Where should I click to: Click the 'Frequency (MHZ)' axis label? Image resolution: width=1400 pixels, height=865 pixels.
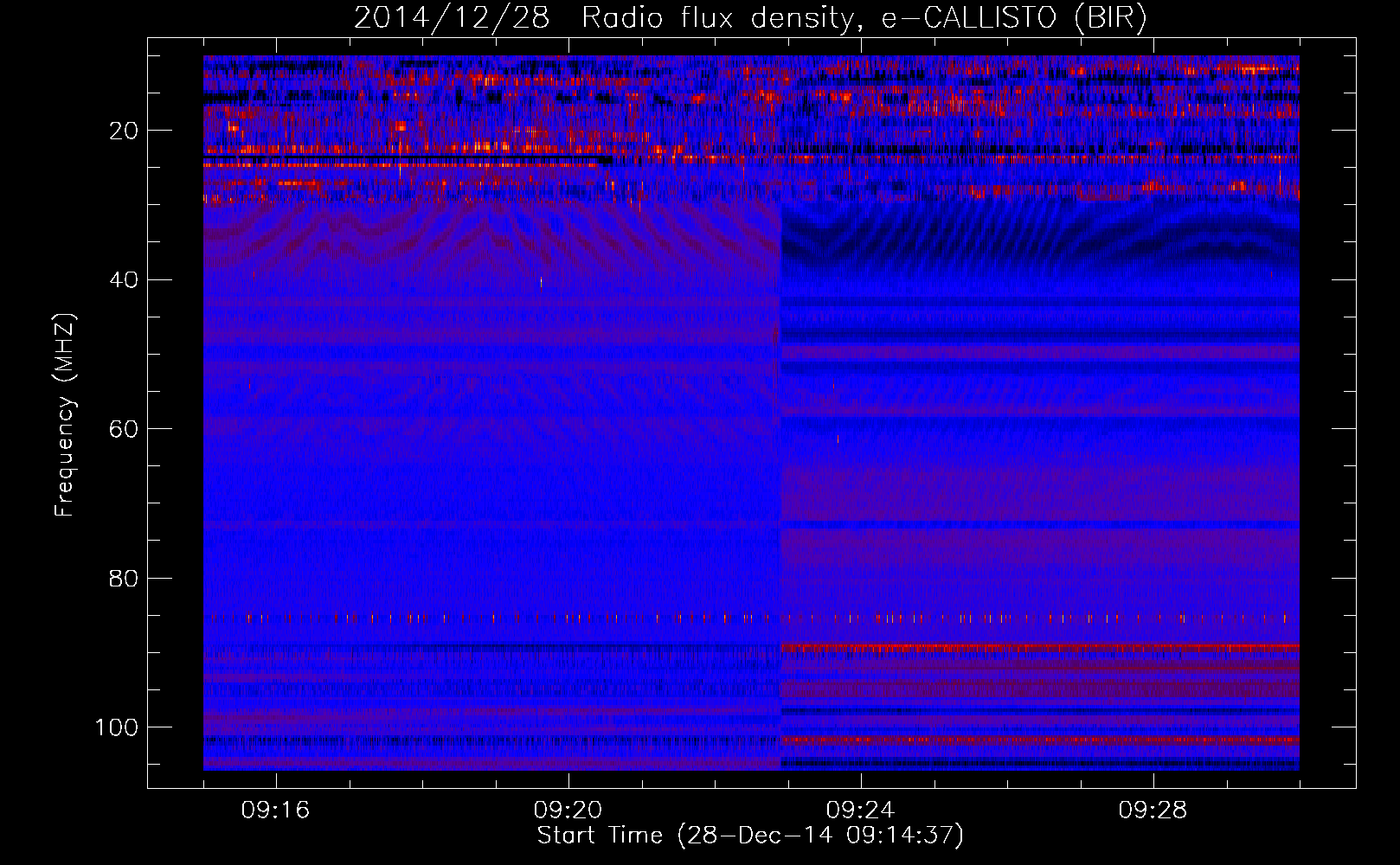[65, 414]
